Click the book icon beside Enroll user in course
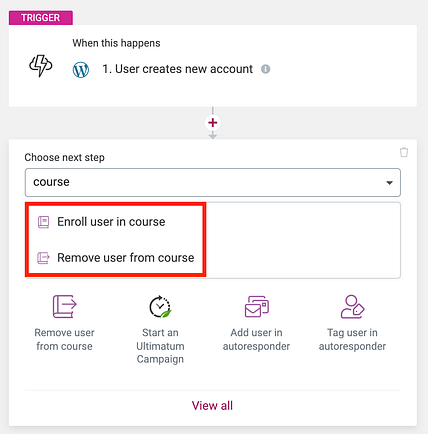 (x=43, y=222)
